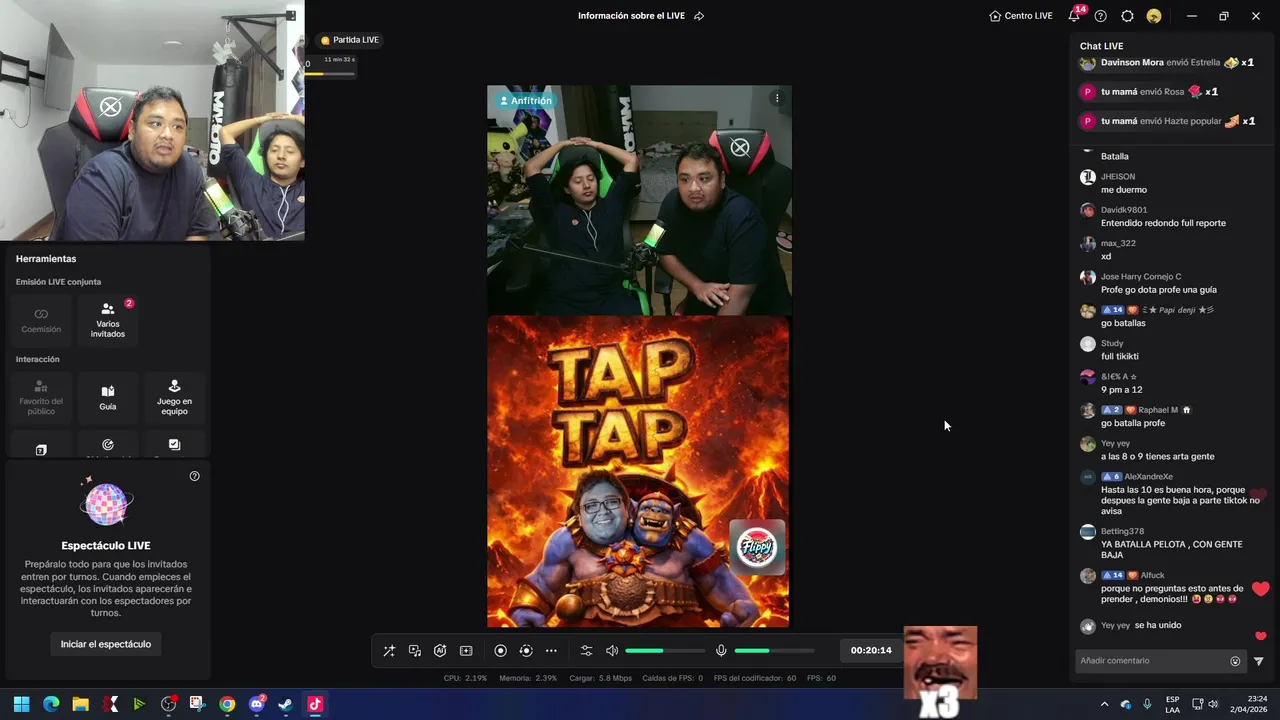Click 'tu mamá envió Hazte popular' notification
This screenshot has width=1280, height=720.
click(x=1167, y=121)
